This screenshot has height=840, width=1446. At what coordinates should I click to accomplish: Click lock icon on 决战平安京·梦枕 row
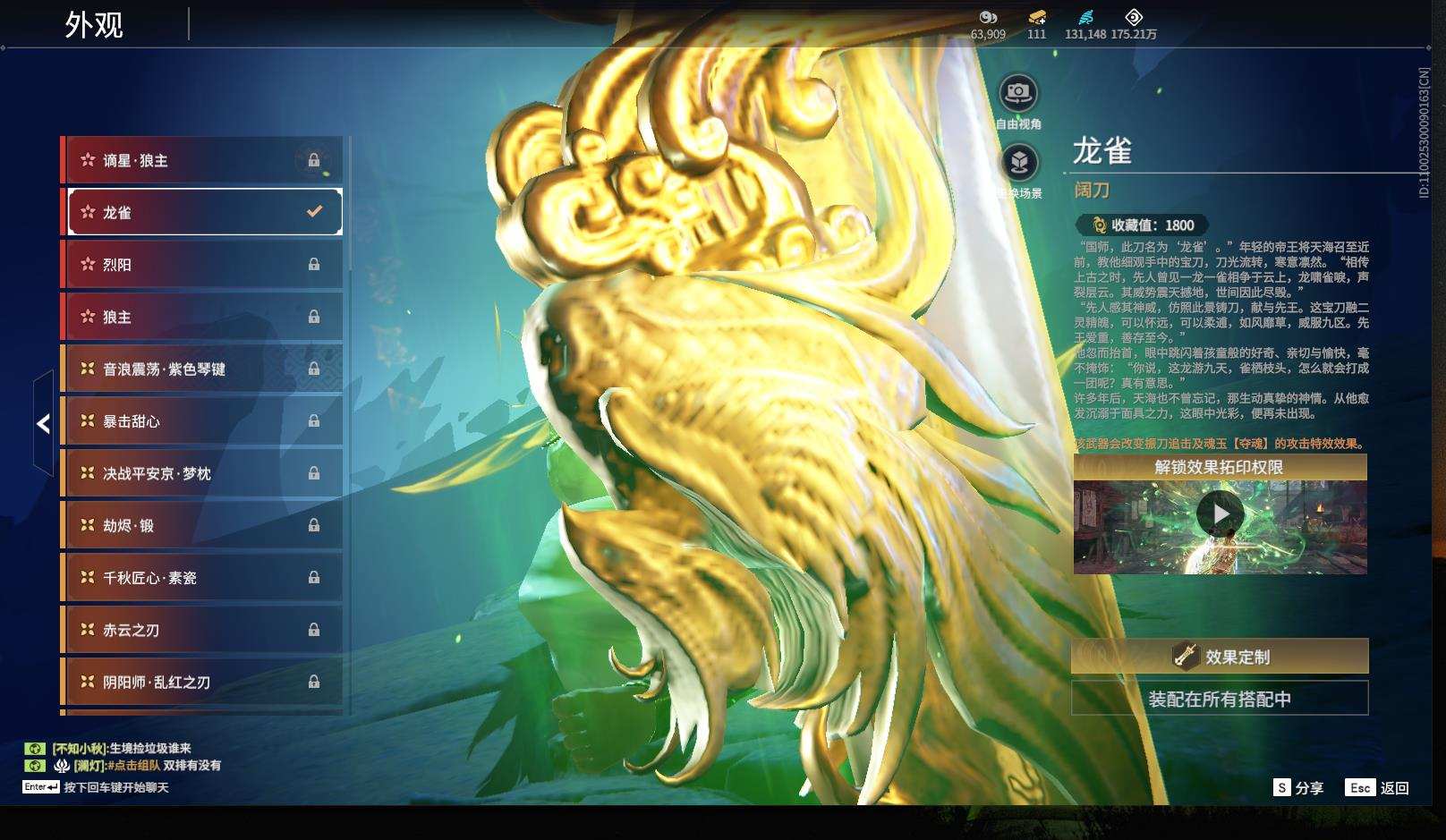click(x=314, y=473)
